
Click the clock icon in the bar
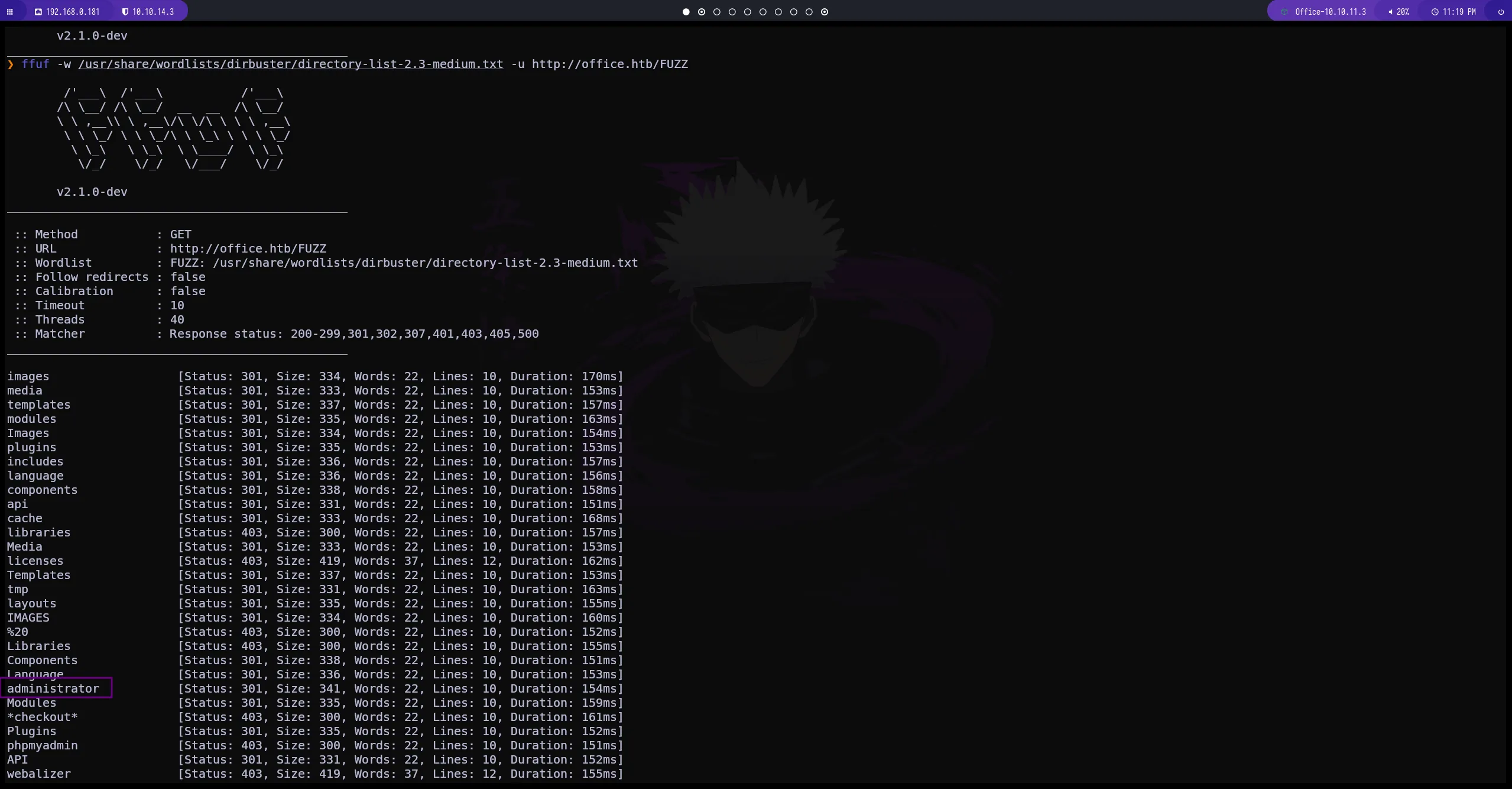pyautogui.click(x=1435, y=12)
